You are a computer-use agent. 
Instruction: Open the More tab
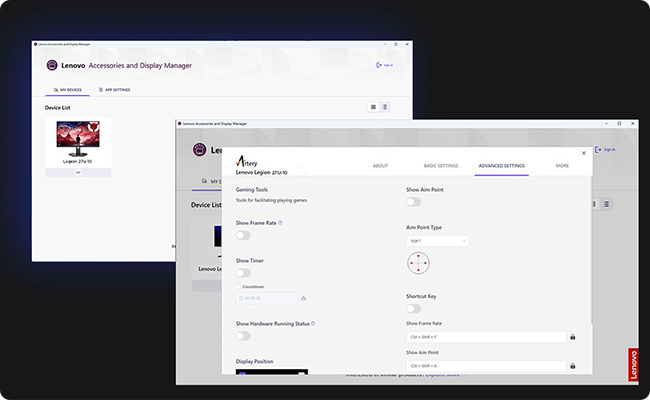(x=562, y=166)
